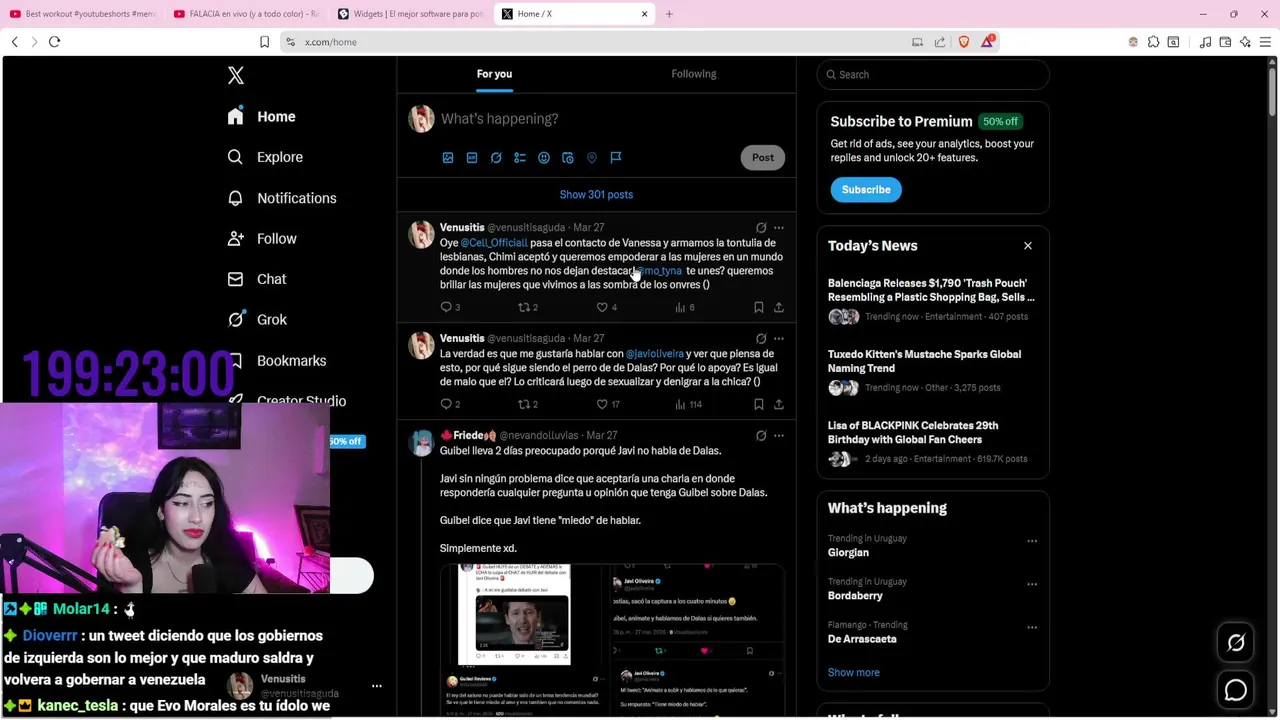
Task: Click the Search field
Action: click(x=933, y=75)
